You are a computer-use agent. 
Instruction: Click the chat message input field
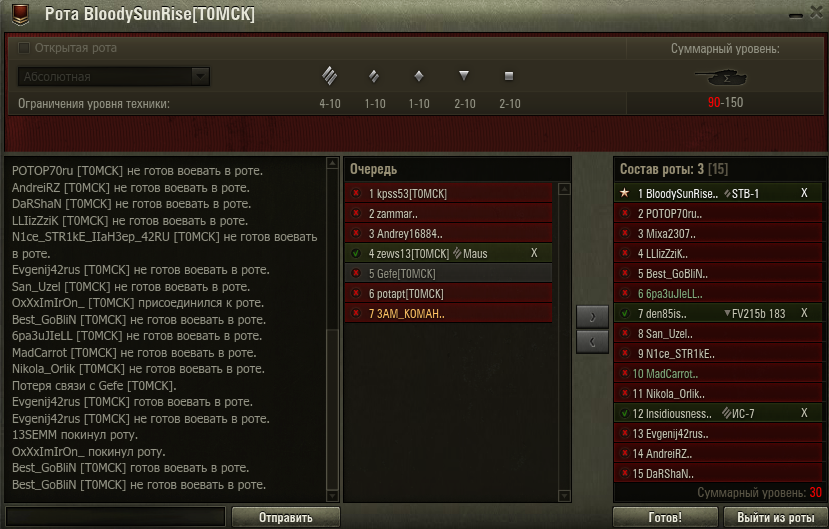pos(115,517)
